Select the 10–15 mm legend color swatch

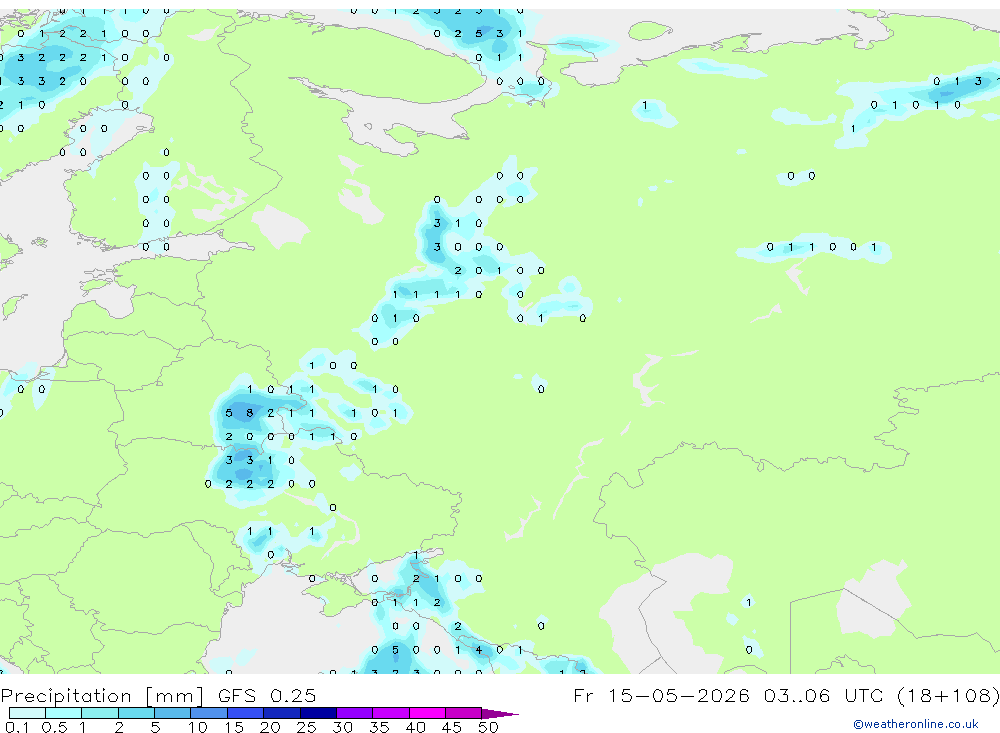[x=209, y=713]
